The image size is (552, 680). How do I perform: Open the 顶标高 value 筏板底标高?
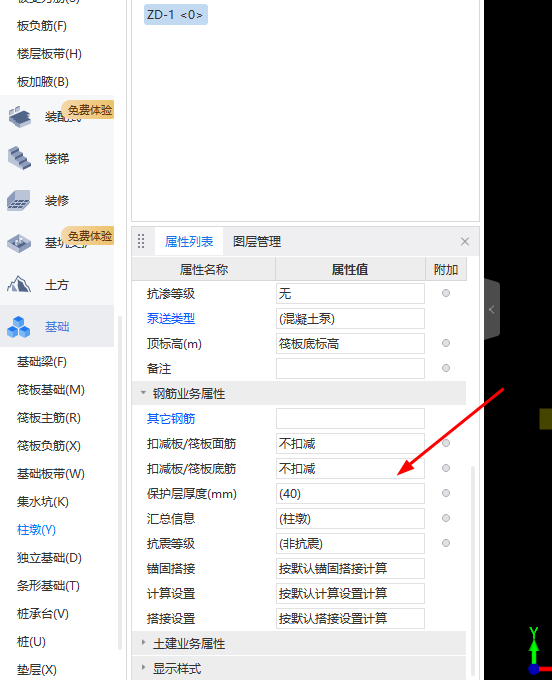pyautogui.click(x=350, y=344)
